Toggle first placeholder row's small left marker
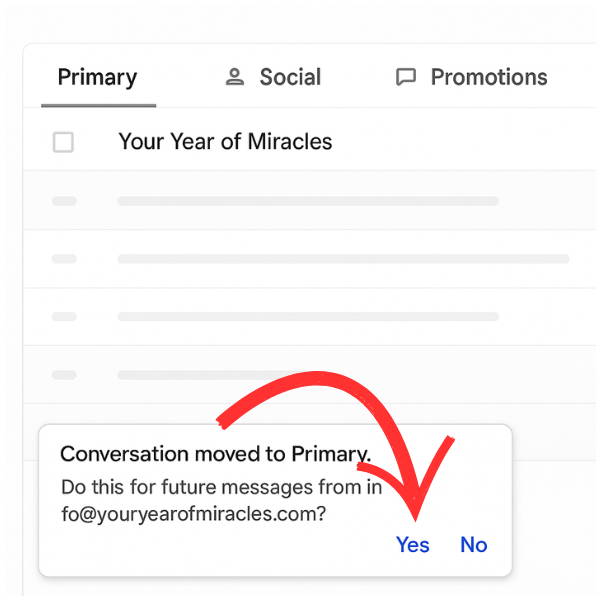 64,201
